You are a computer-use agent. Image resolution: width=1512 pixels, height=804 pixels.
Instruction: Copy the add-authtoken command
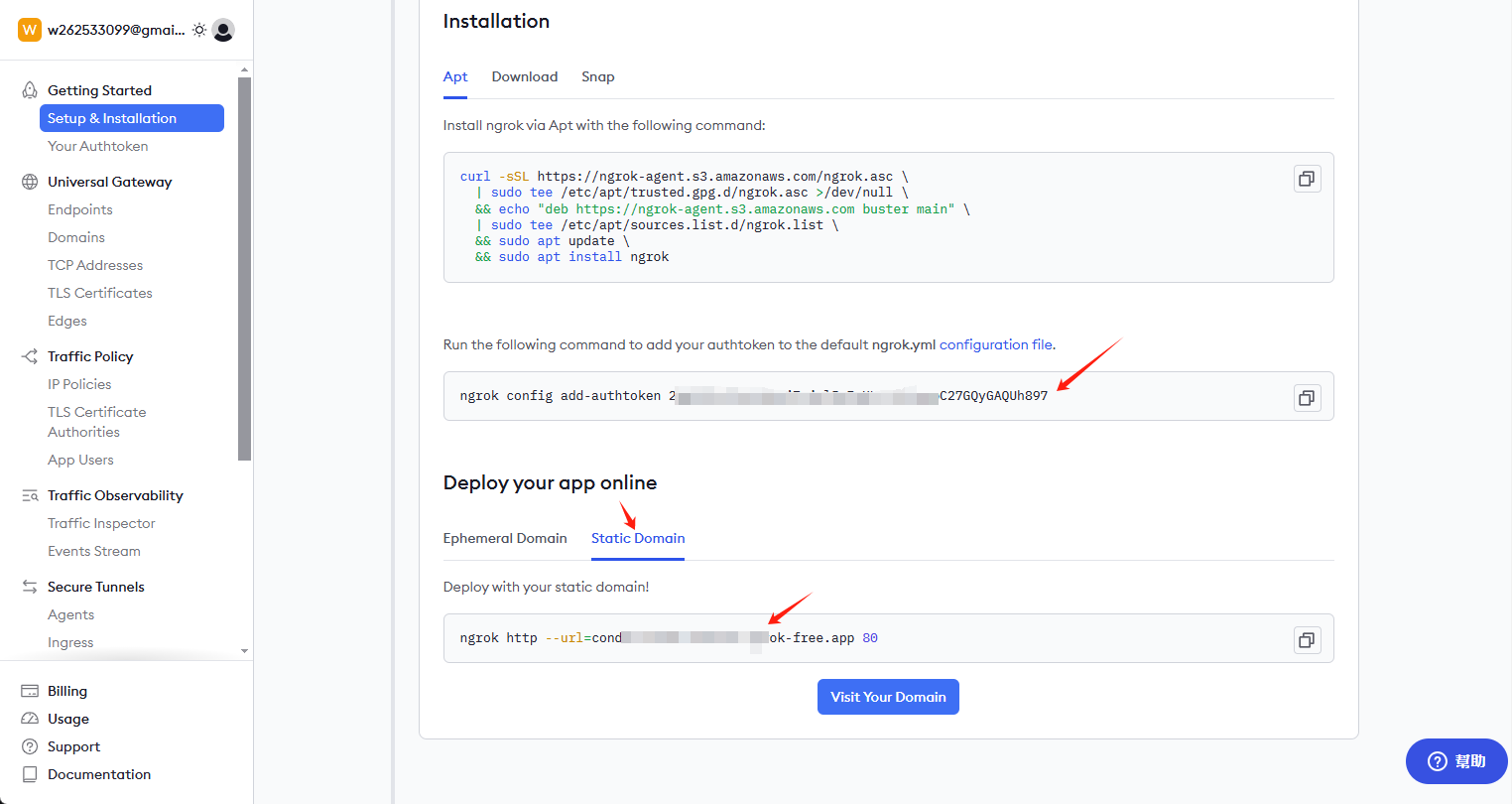[x=1307, y=398]
